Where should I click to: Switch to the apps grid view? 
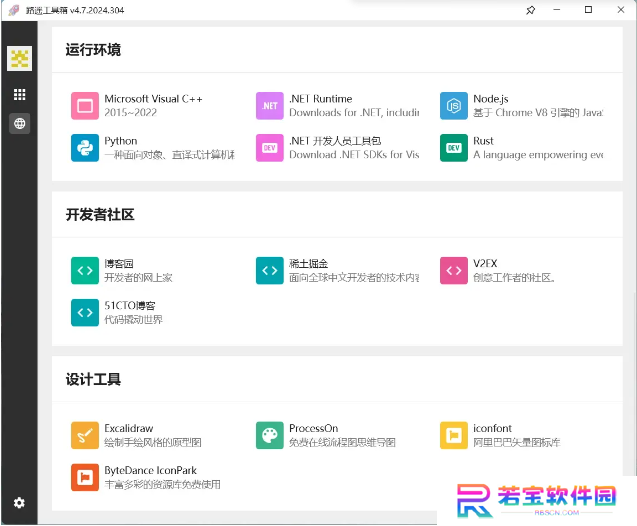point(20,94)
